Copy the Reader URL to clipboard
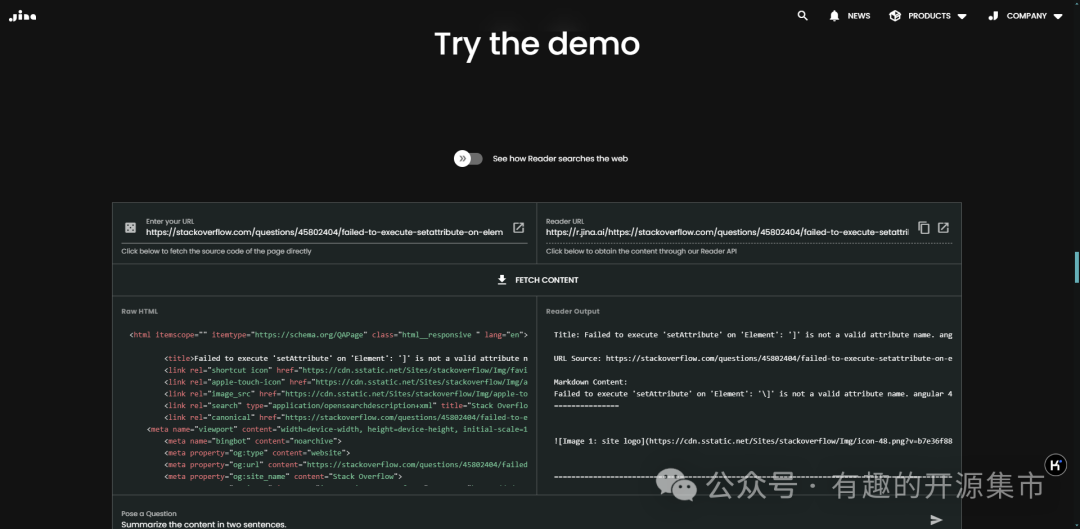The height and width of the screenshot is (529, 1080). click(x=923, y=228)
